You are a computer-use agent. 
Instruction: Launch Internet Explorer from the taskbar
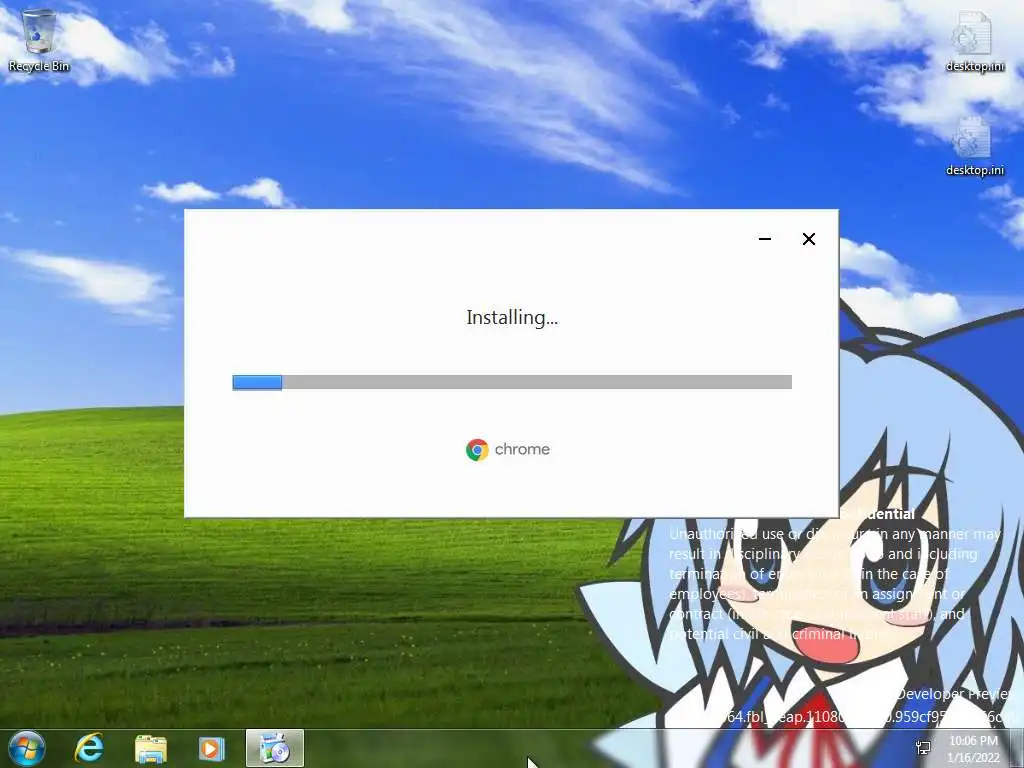[89, 748]
